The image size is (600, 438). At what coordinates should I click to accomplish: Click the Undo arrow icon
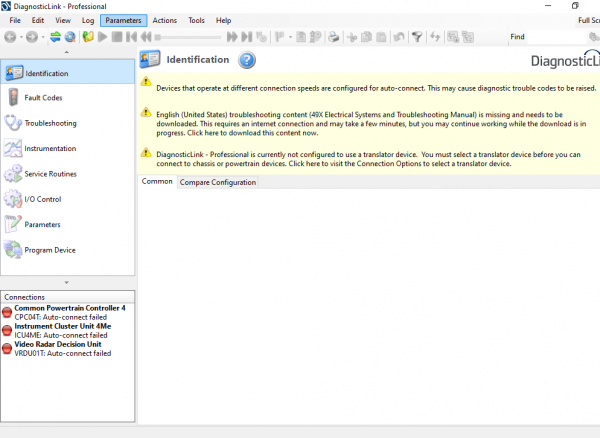tap(399, 37)
